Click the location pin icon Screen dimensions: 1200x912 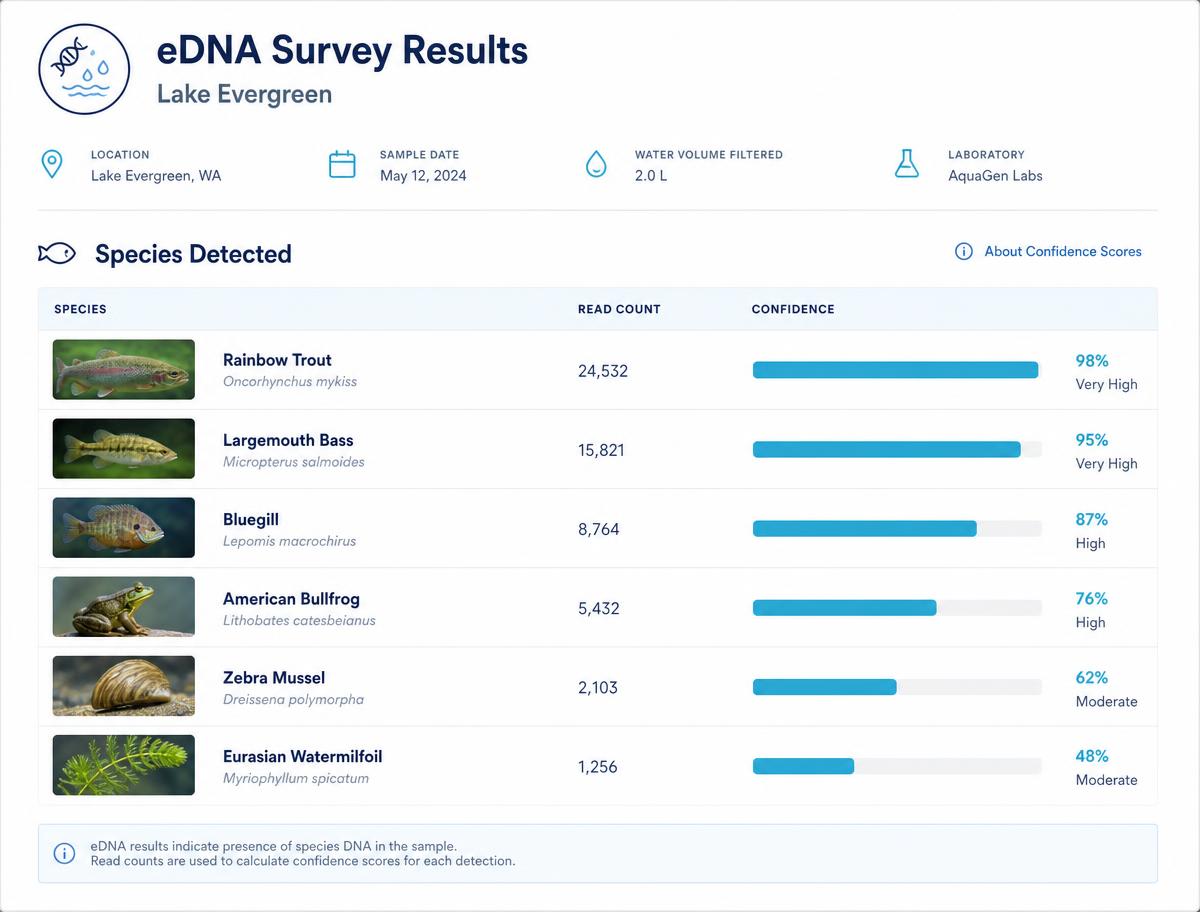(x=51, y=164)
